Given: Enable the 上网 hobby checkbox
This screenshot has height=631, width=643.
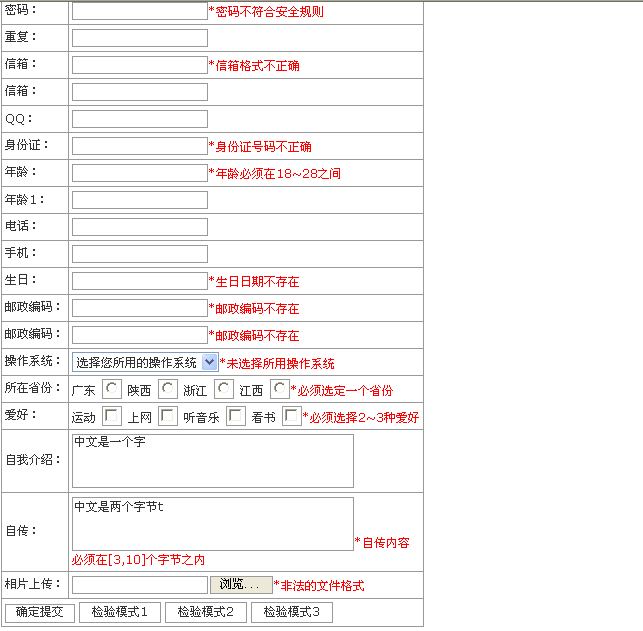Looking at the screenshot, I should (168, 416).
